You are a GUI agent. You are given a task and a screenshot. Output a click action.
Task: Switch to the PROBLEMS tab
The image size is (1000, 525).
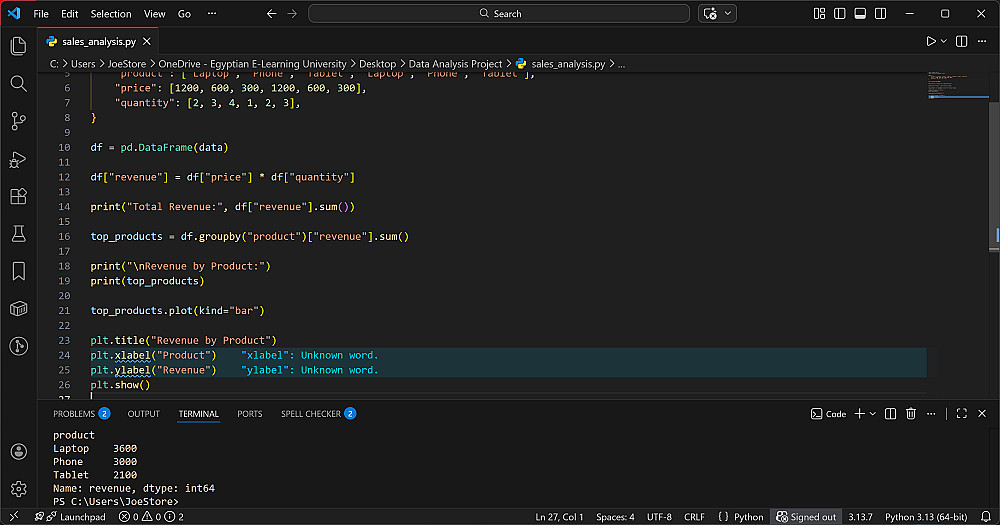coord(74,413)
